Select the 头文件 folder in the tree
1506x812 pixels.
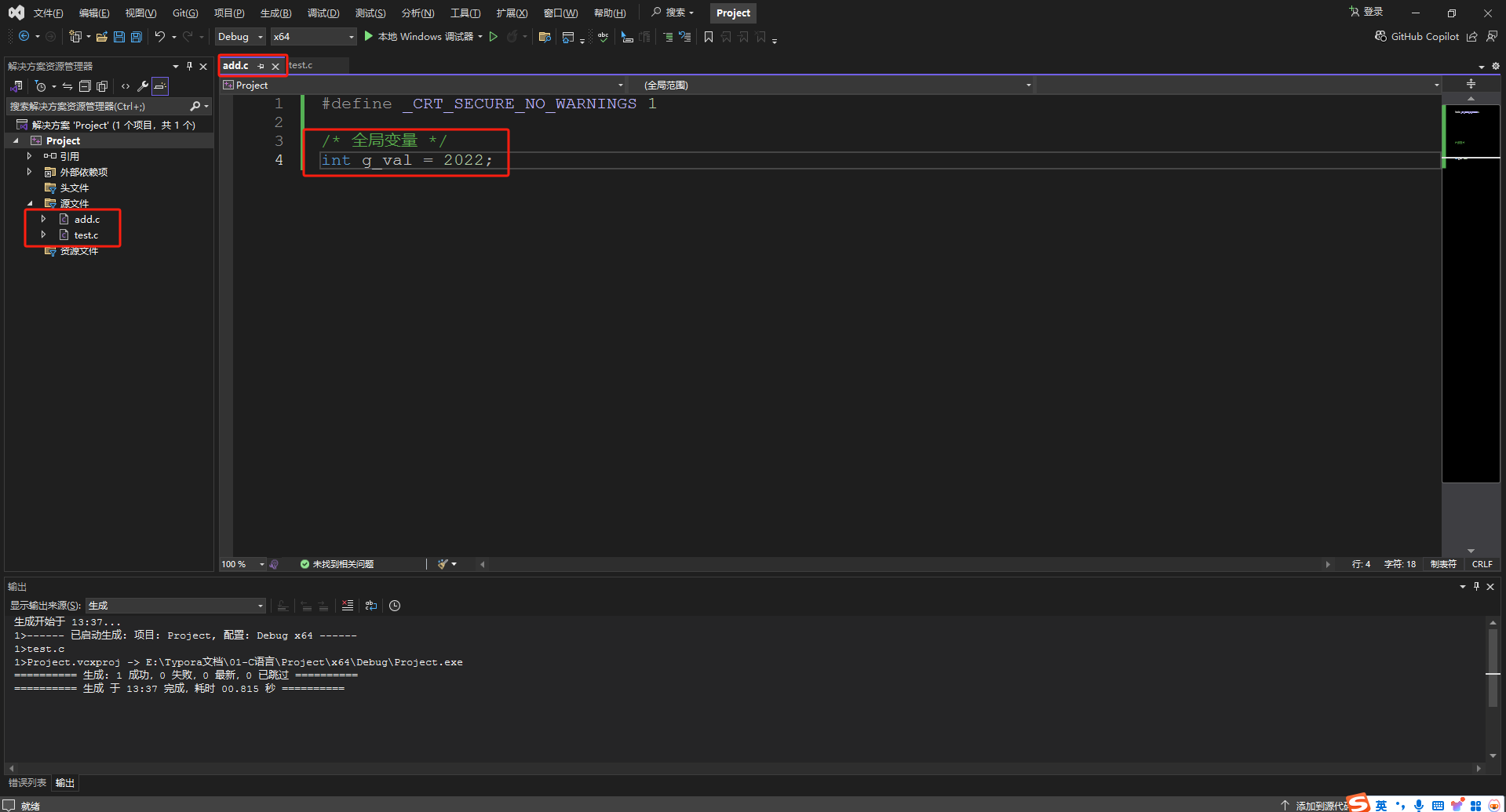(75, 188)
